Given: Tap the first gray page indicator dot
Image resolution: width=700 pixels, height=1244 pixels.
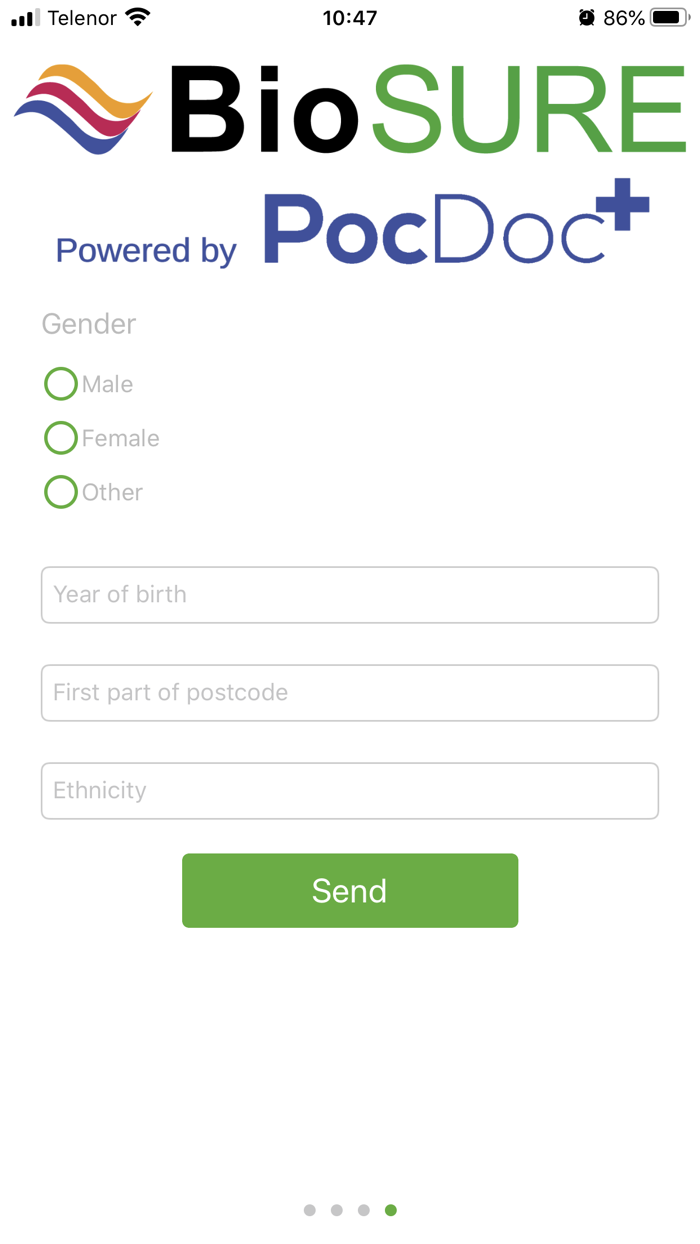Looking at the screenshot, I should [x=310, y=1209].
